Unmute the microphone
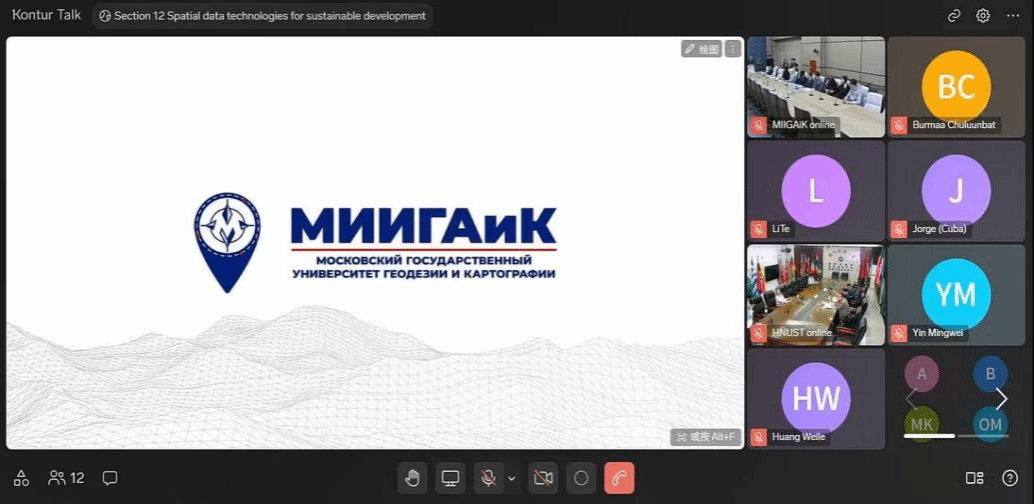The width and height of the screenshot is (1034, 504). [488, 478]
